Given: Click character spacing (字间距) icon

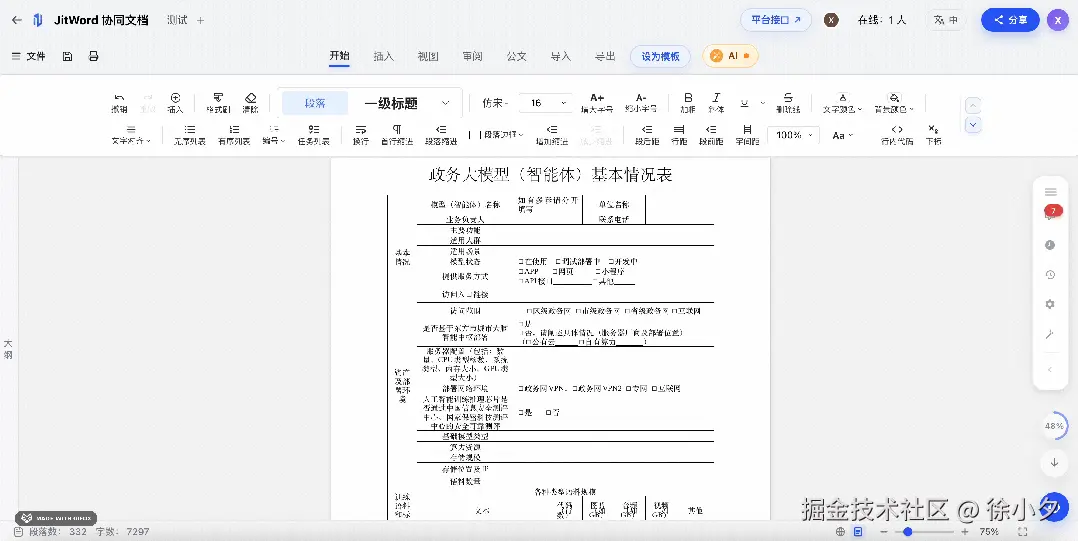Looking at the screenshot, I should (x=747, y=135).
